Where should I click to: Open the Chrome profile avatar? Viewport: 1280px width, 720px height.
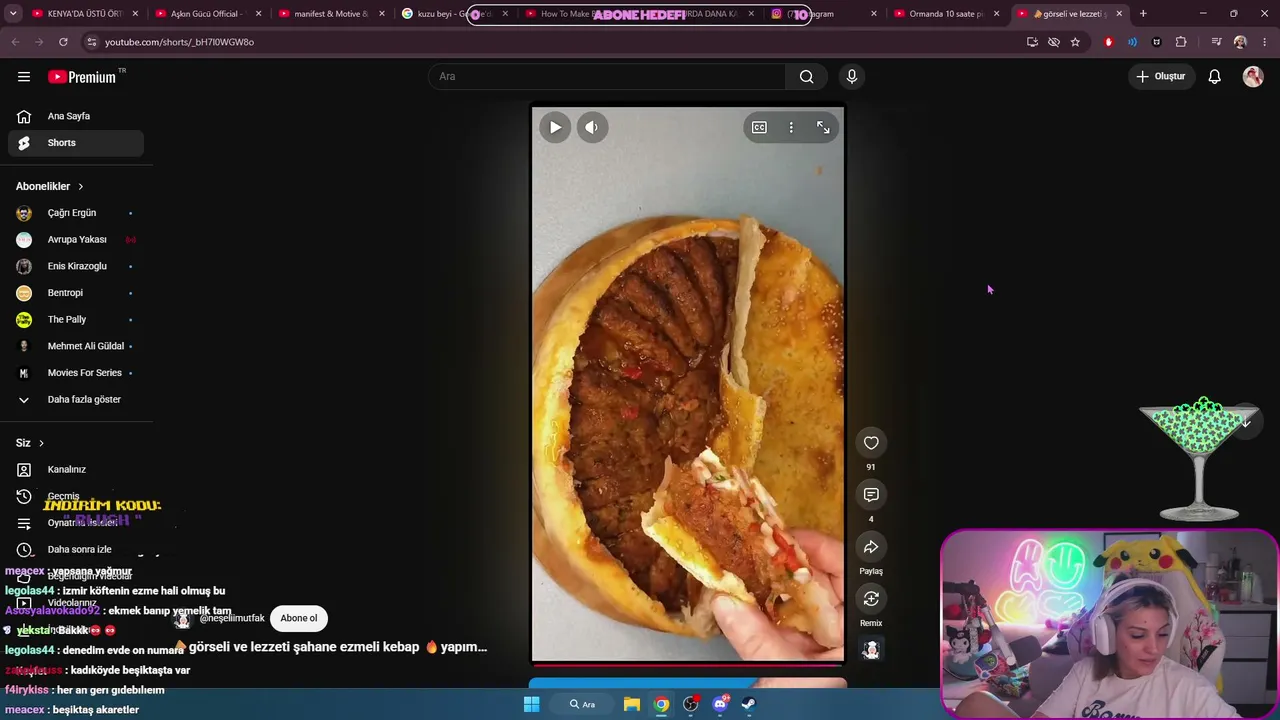1240,42
